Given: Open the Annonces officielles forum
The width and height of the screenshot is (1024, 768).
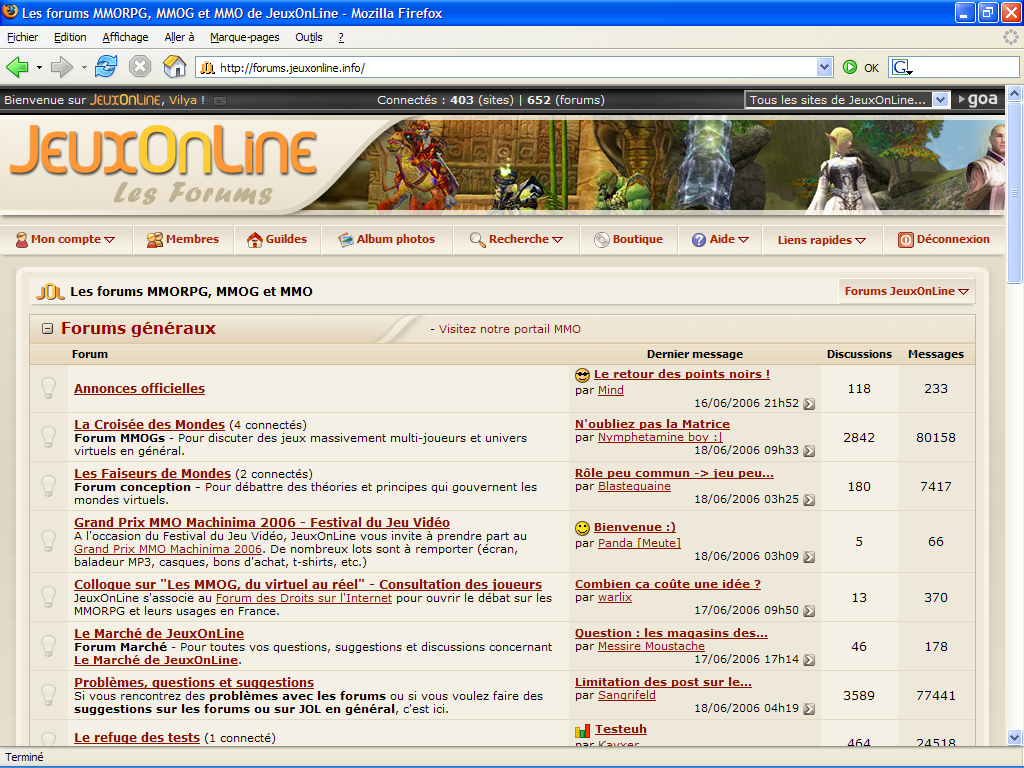Looking at the screenshot, I should click(139, 389).
